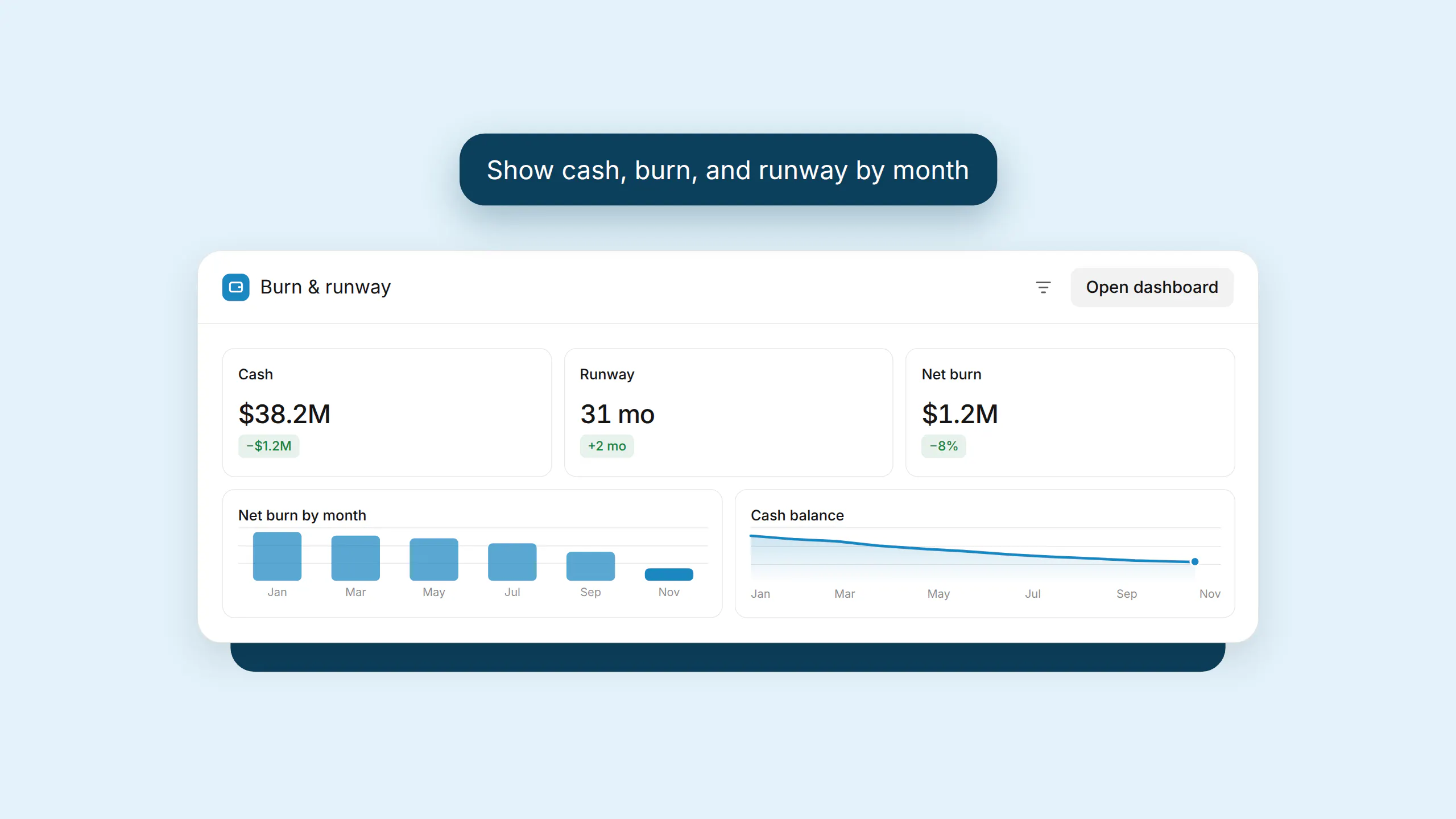1456x819 pixels.
Task: Click the −8% badge under Net burn
Action: tap(944, 446)
